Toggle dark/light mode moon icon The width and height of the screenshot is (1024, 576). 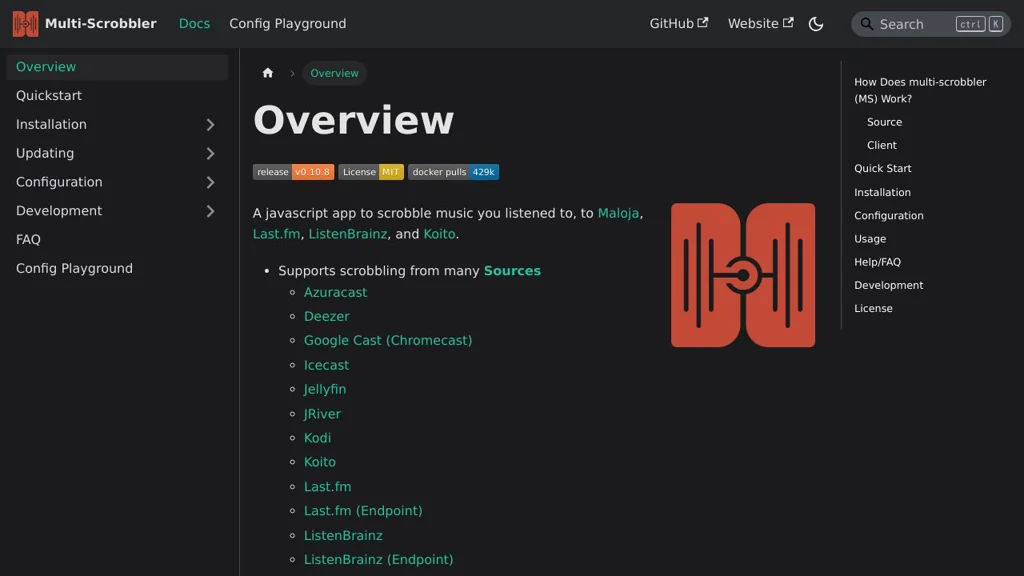pos(816,24)
